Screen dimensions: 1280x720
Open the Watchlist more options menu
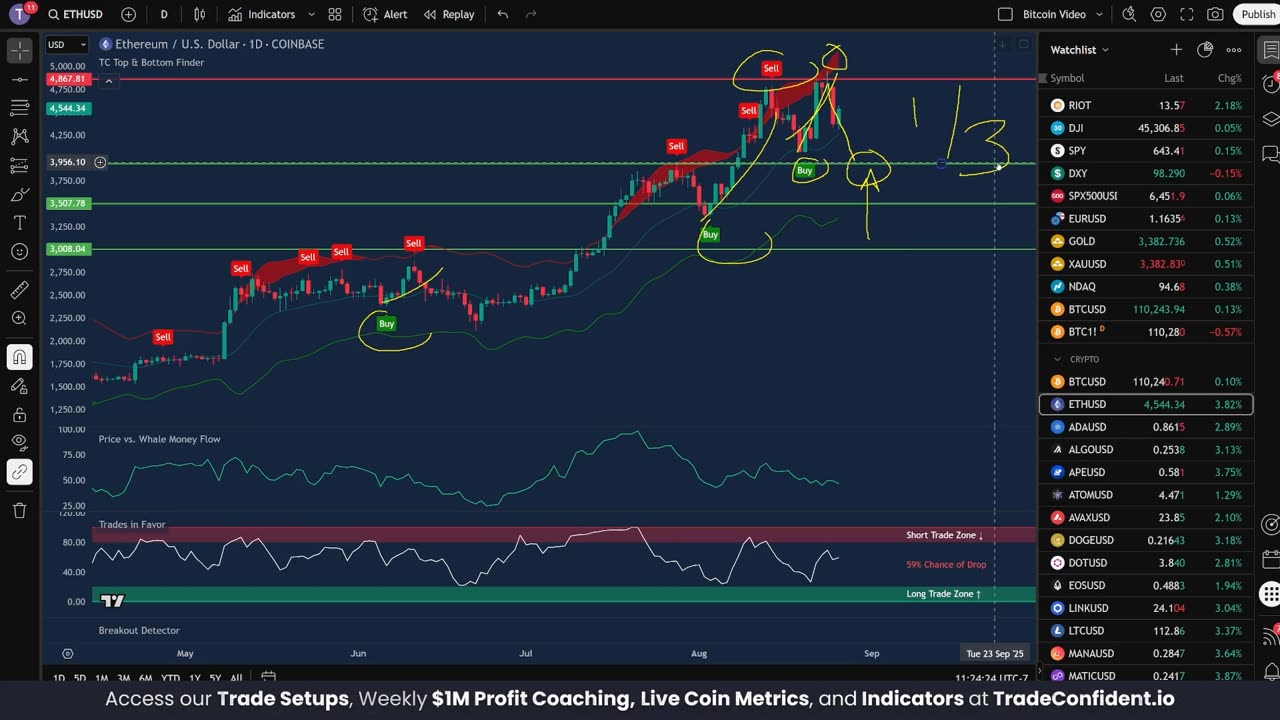pyautogui.click(x=1234, y=49)
